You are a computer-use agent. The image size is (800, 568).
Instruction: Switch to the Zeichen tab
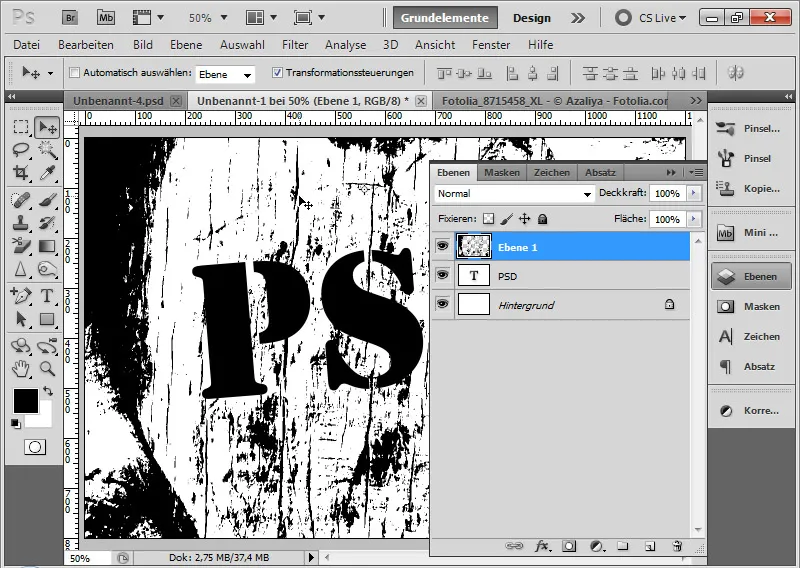(552, 172)
